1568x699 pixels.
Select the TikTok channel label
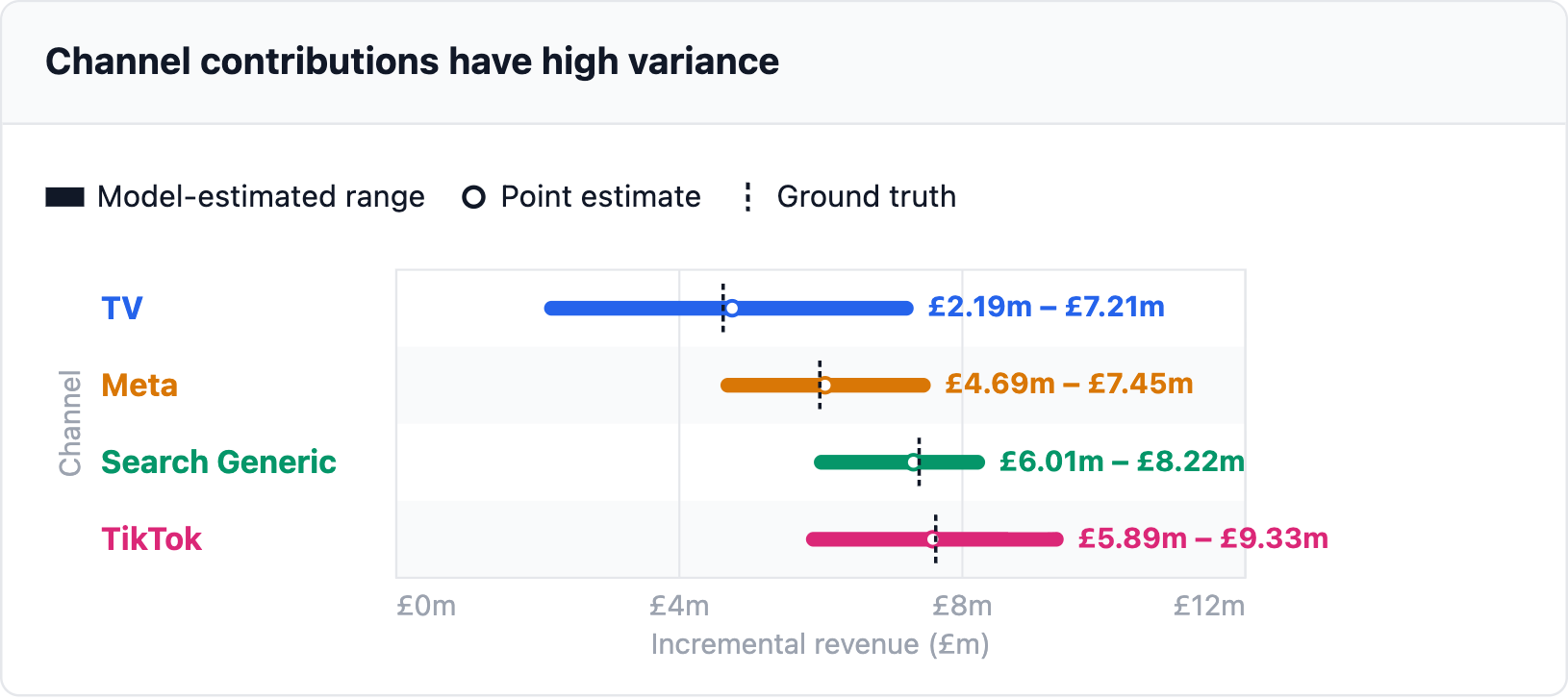click(152, 539)
